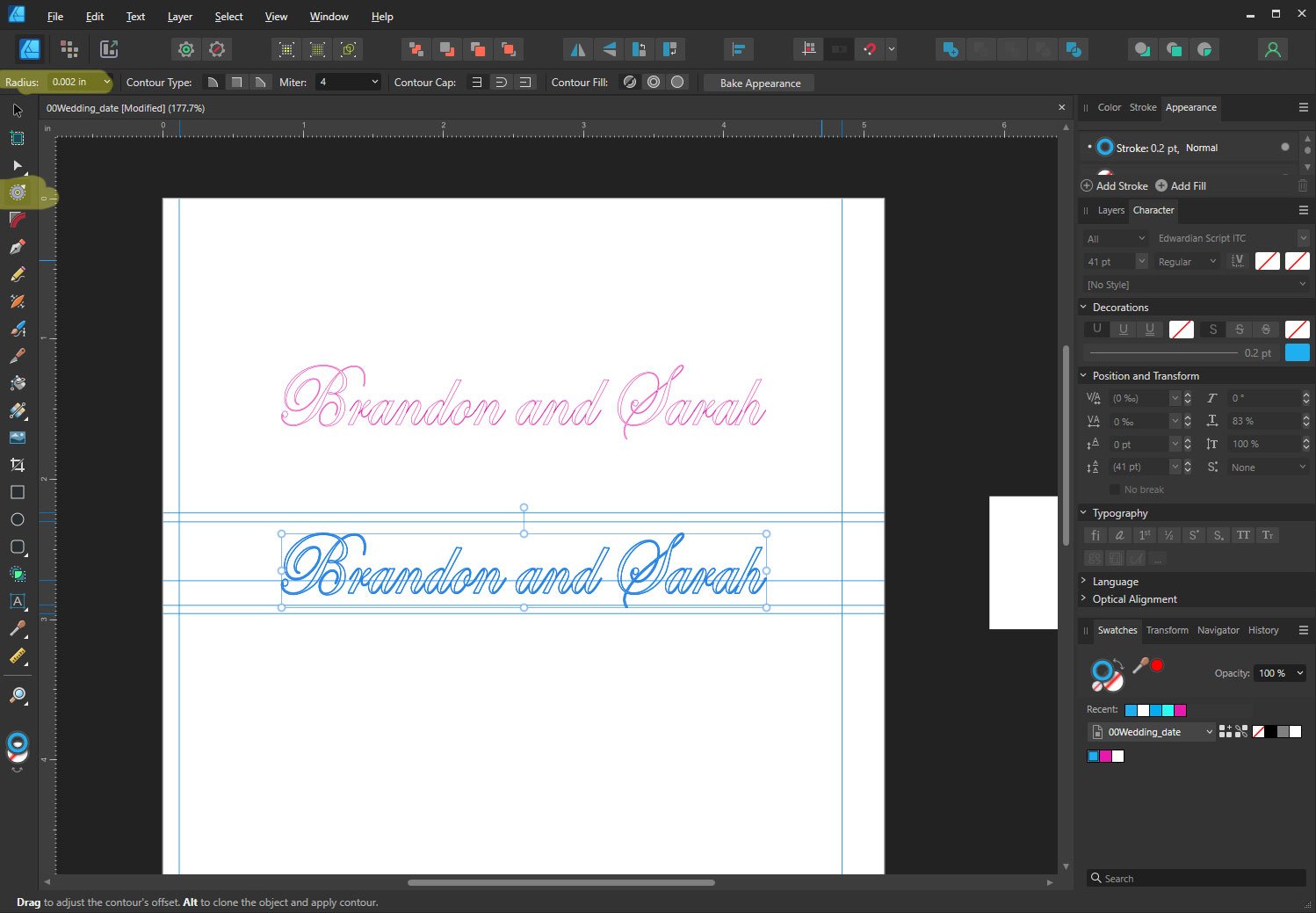Click the Flip Horizontal toolbar icon

(577, 50)
